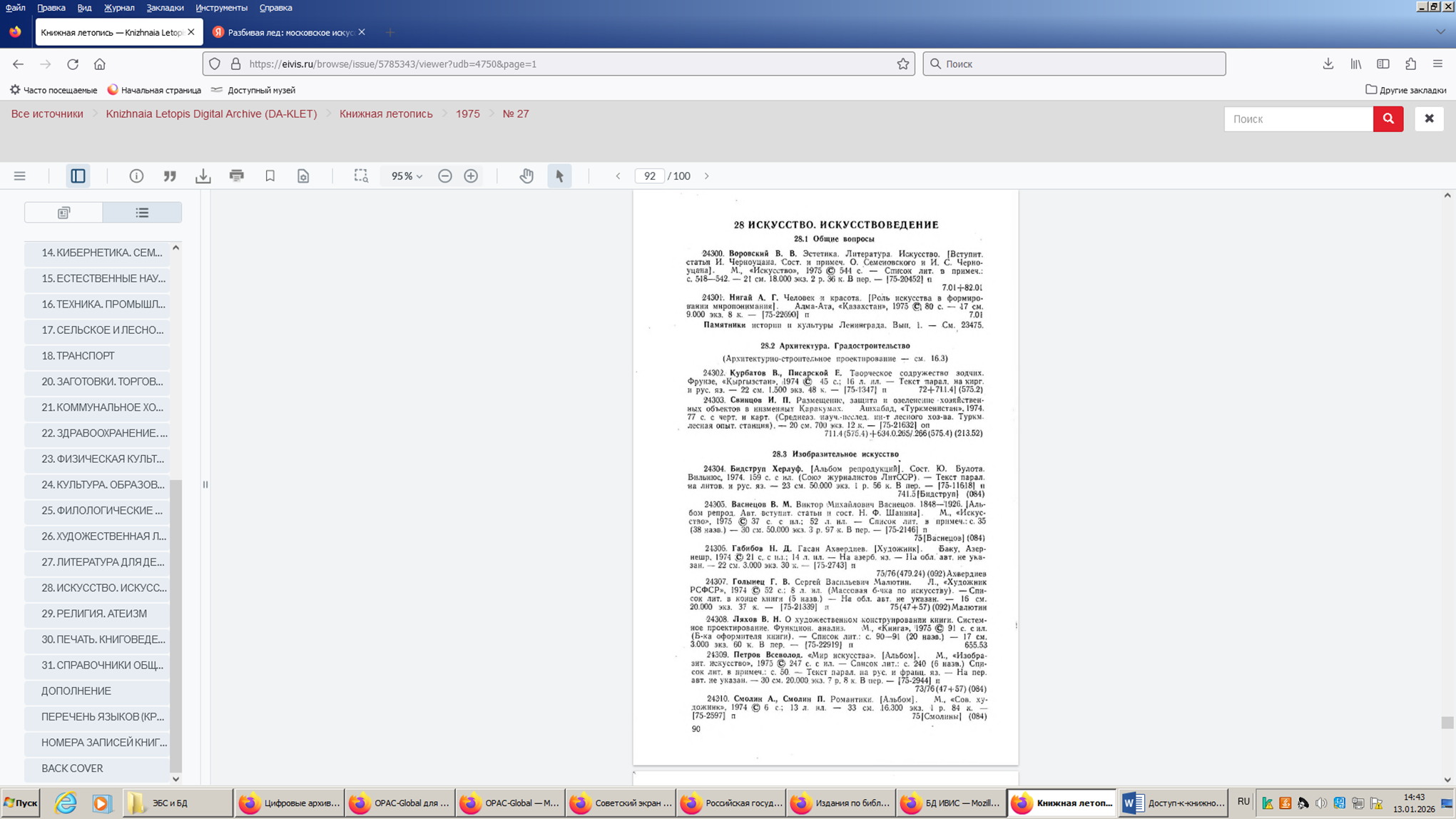
Task: Click the cite quotation marks icon
Action: click(x=170, y=176)
